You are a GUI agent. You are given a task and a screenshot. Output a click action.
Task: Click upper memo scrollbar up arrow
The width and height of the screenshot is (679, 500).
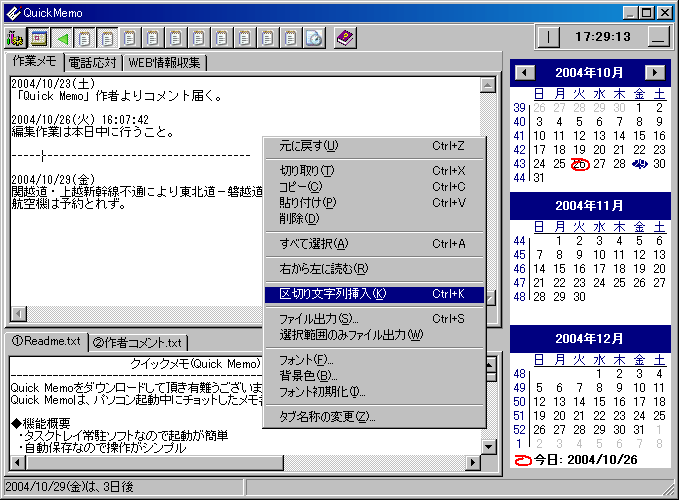pos(488,85)
